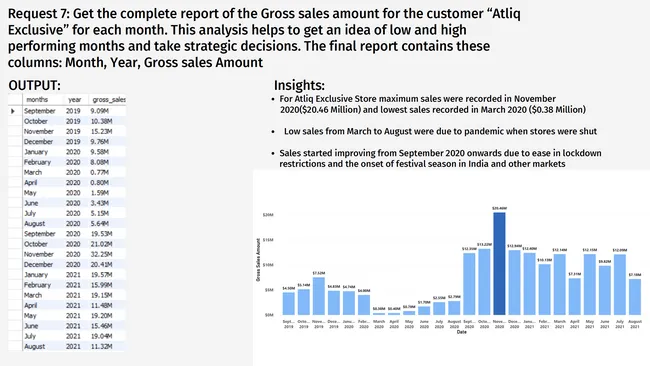Click the '5.64M' gross sales cell
650x366 pixels.
[x=99, y=223]
